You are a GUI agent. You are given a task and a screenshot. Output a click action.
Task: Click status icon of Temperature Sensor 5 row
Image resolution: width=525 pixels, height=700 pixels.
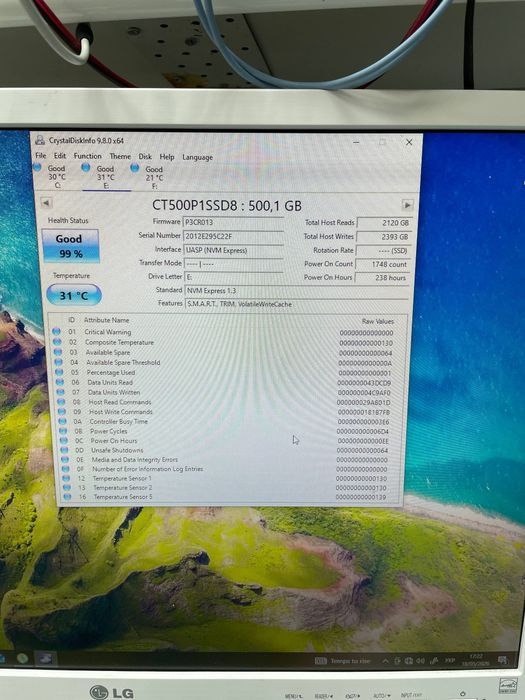67,496
